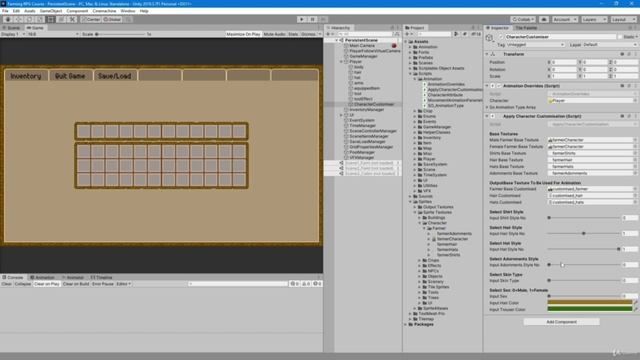Viewport: 640px width, 360px height.
Task: Expand the Player object in Hierarchy
Action: [342, 62]
